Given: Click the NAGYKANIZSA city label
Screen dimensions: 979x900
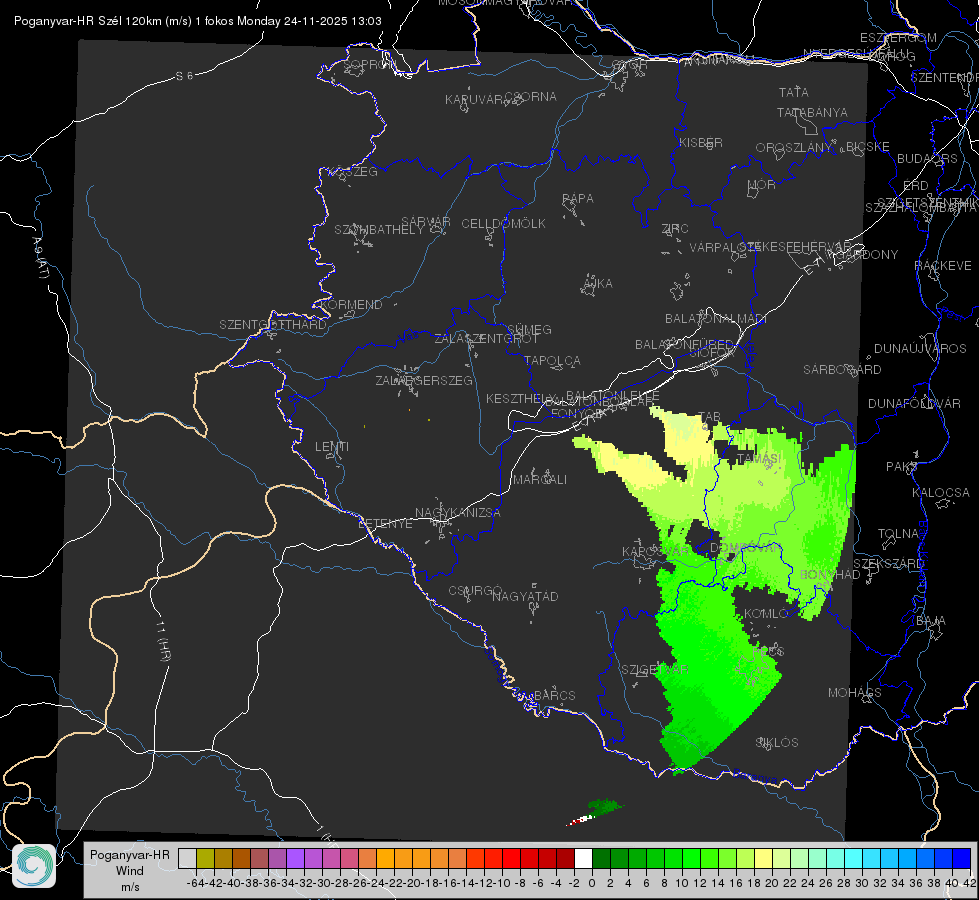Looking at the screenshot, I should pos(458,513).
